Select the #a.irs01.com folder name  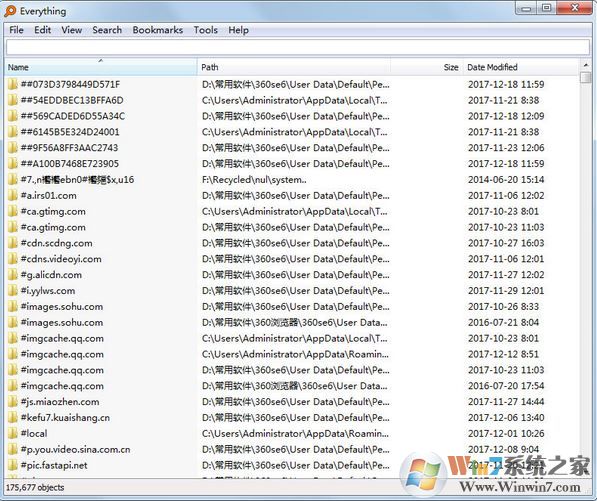tap(49, 195)
